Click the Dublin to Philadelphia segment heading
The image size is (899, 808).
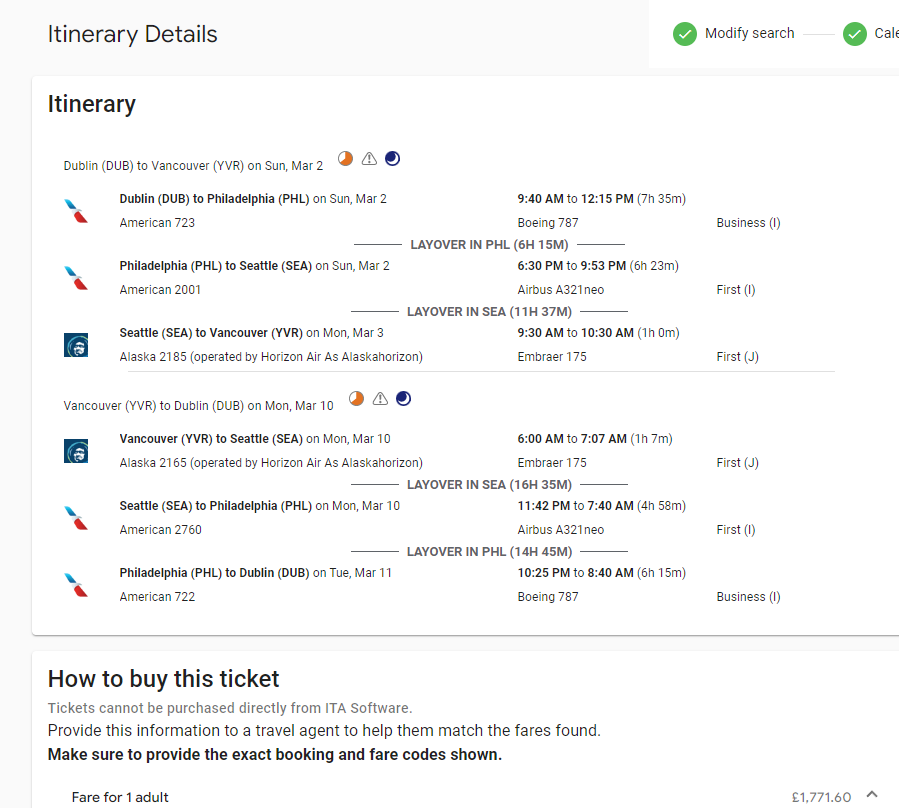pyautogui.click(x=253, y=199)
